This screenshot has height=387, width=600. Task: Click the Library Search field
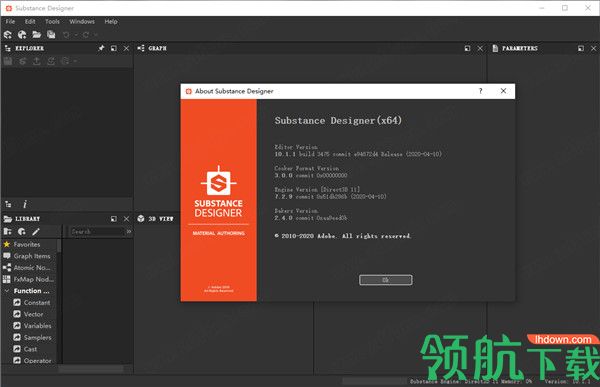(97, 232)
